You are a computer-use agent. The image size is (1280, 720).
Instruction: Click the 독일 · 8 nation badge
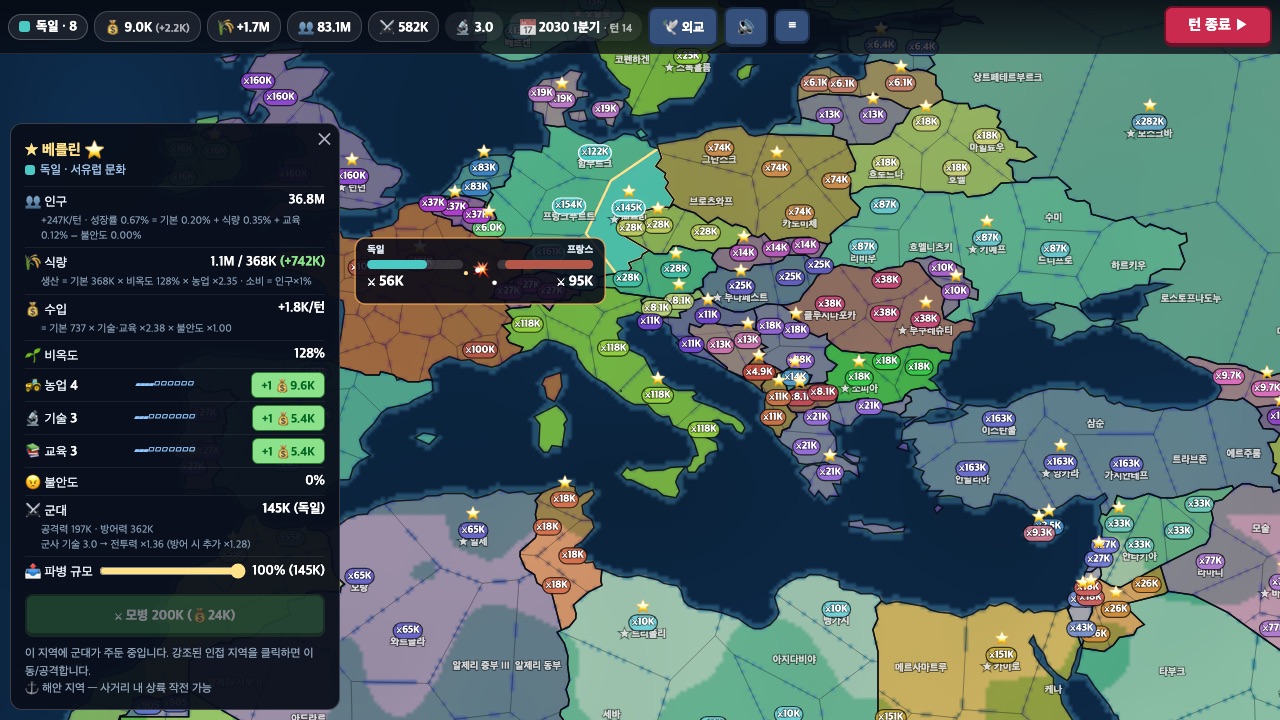tap(48, 27)
